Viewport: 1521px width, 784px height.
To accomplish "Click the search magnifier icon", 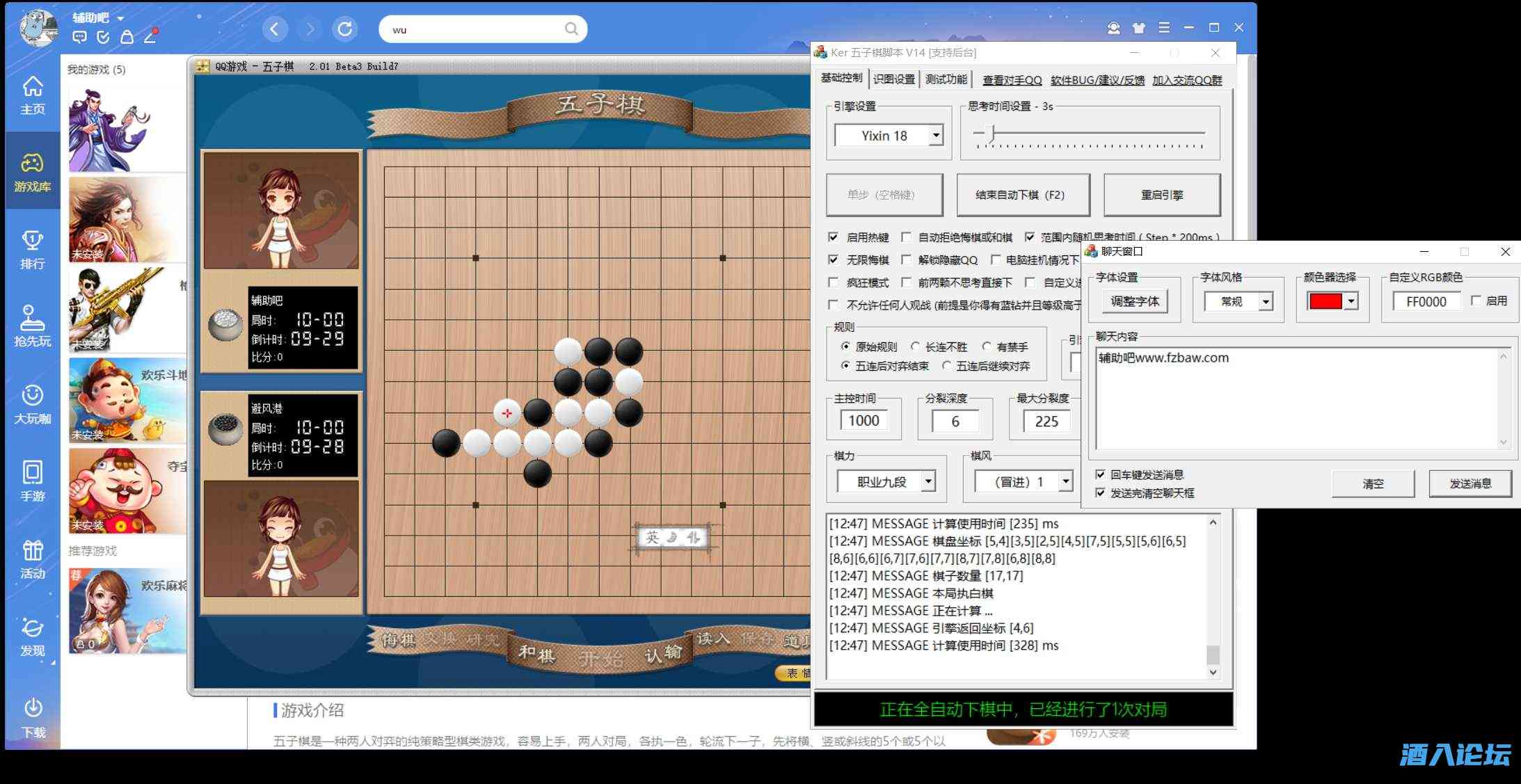I will (x=571, y=29).
